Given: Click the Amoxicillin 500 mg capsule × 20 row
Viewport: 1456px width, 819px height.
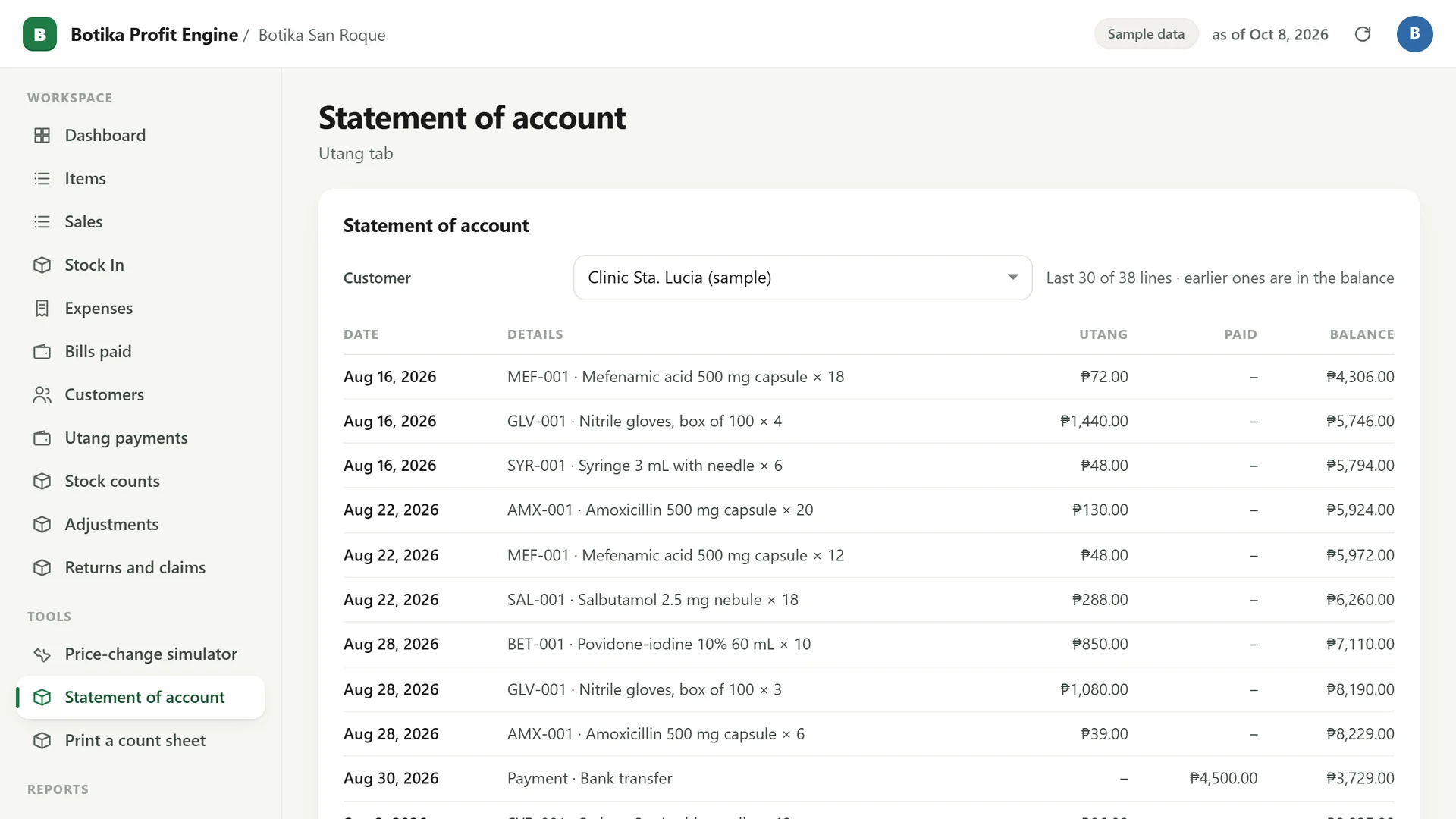Looking at the screenshot, I should click(x=869, y=510).
